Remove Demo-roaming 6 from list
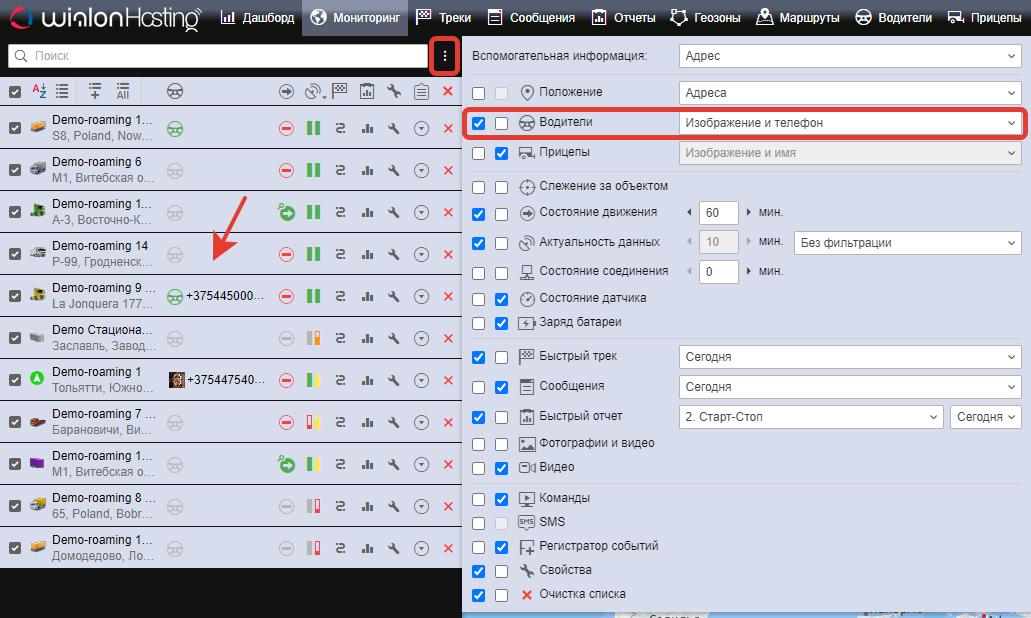 448,170
